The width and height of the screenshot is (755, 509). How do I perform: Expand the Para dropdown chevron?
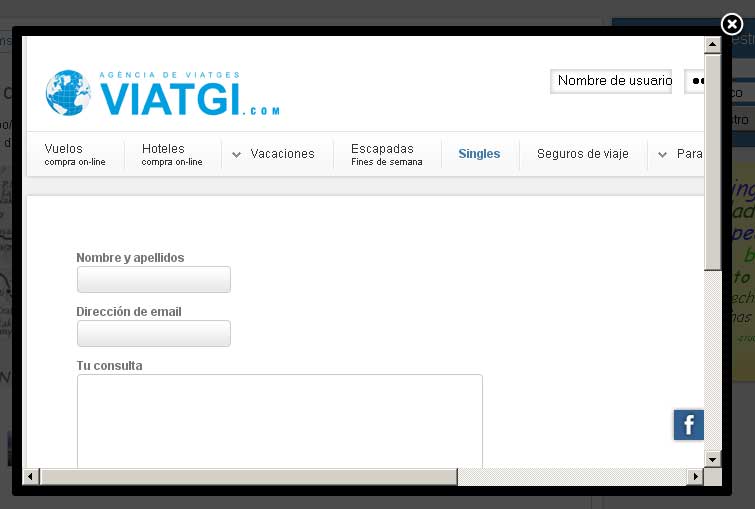[x=663, y=155]
